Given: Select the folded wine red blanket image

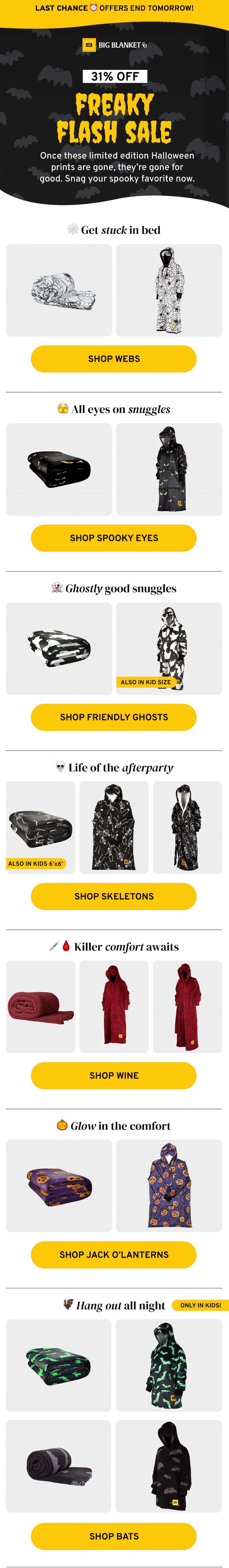Looking at the screenshot, I should click(x=41, y=1007).
